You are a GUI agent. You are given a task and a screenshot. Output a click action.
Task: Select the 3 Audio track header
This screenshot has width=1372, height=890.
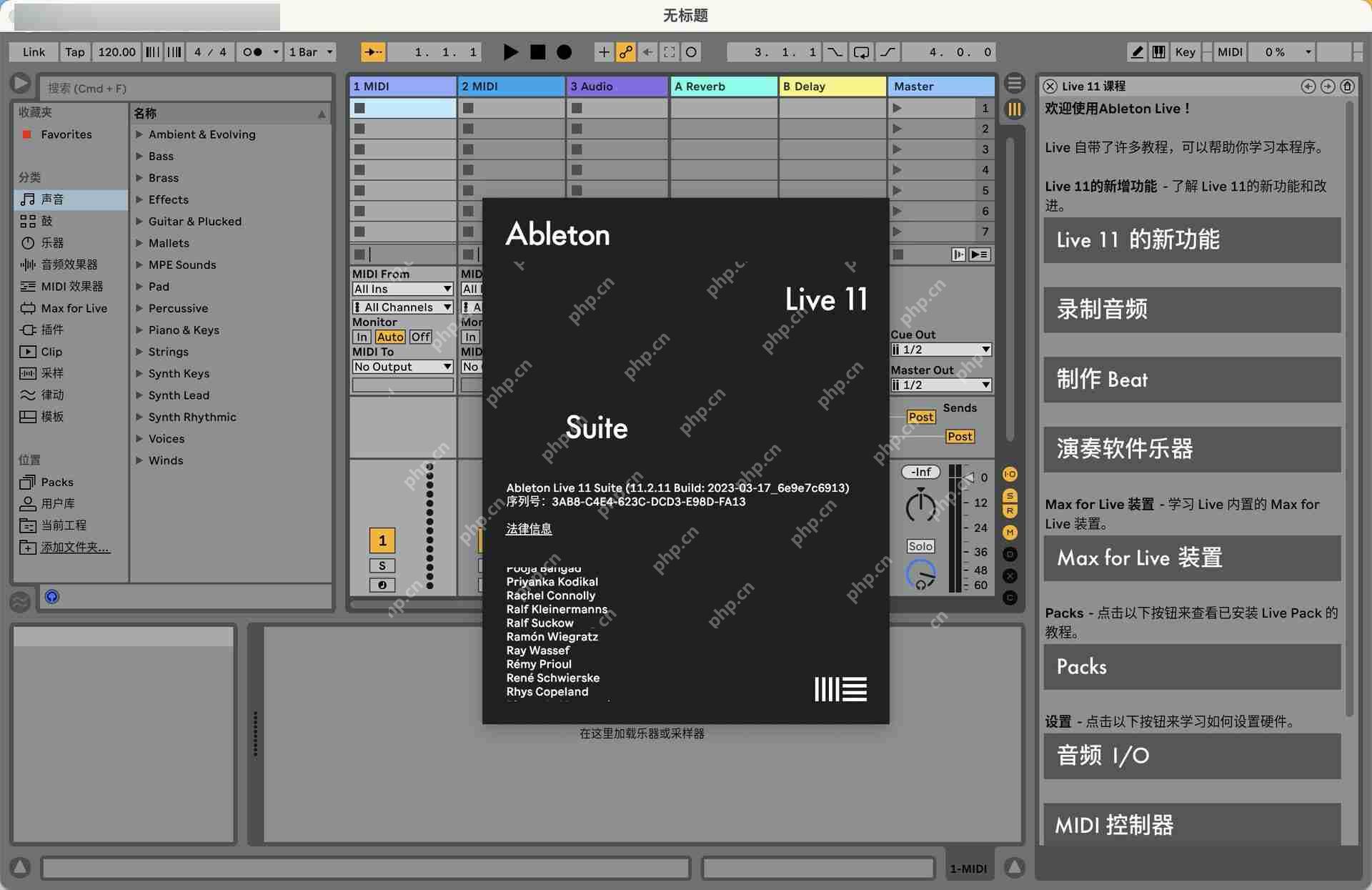click(617, 86)
